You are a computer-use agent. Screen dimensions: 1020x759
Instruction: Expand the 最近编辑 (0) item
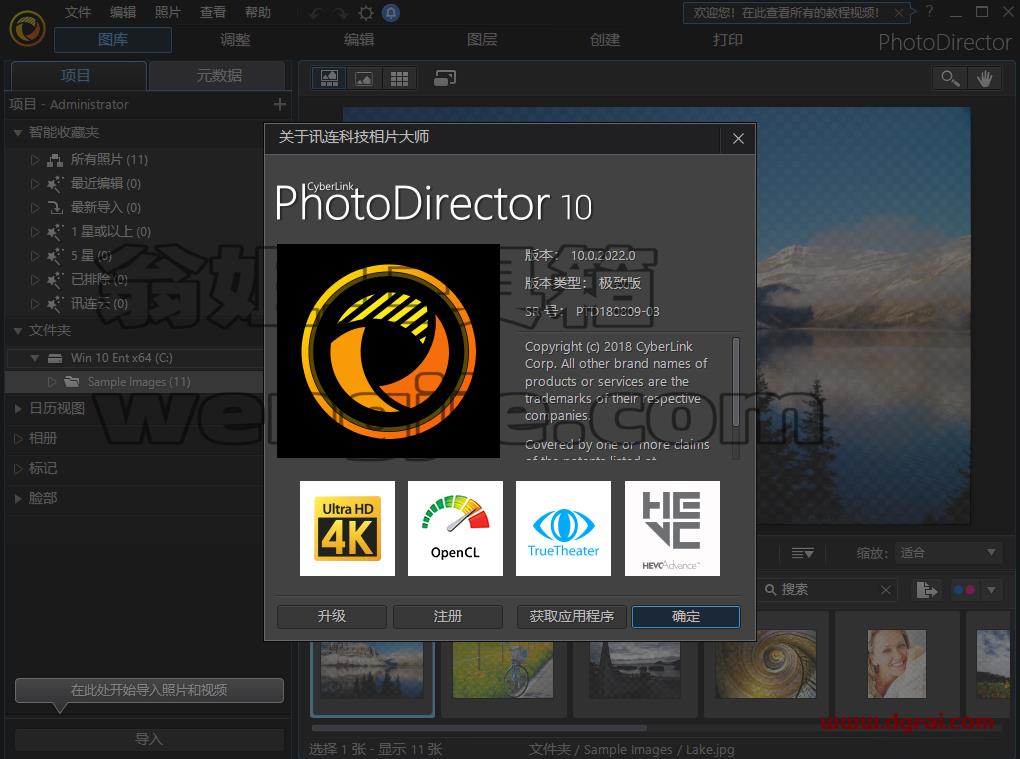(35, 183)
